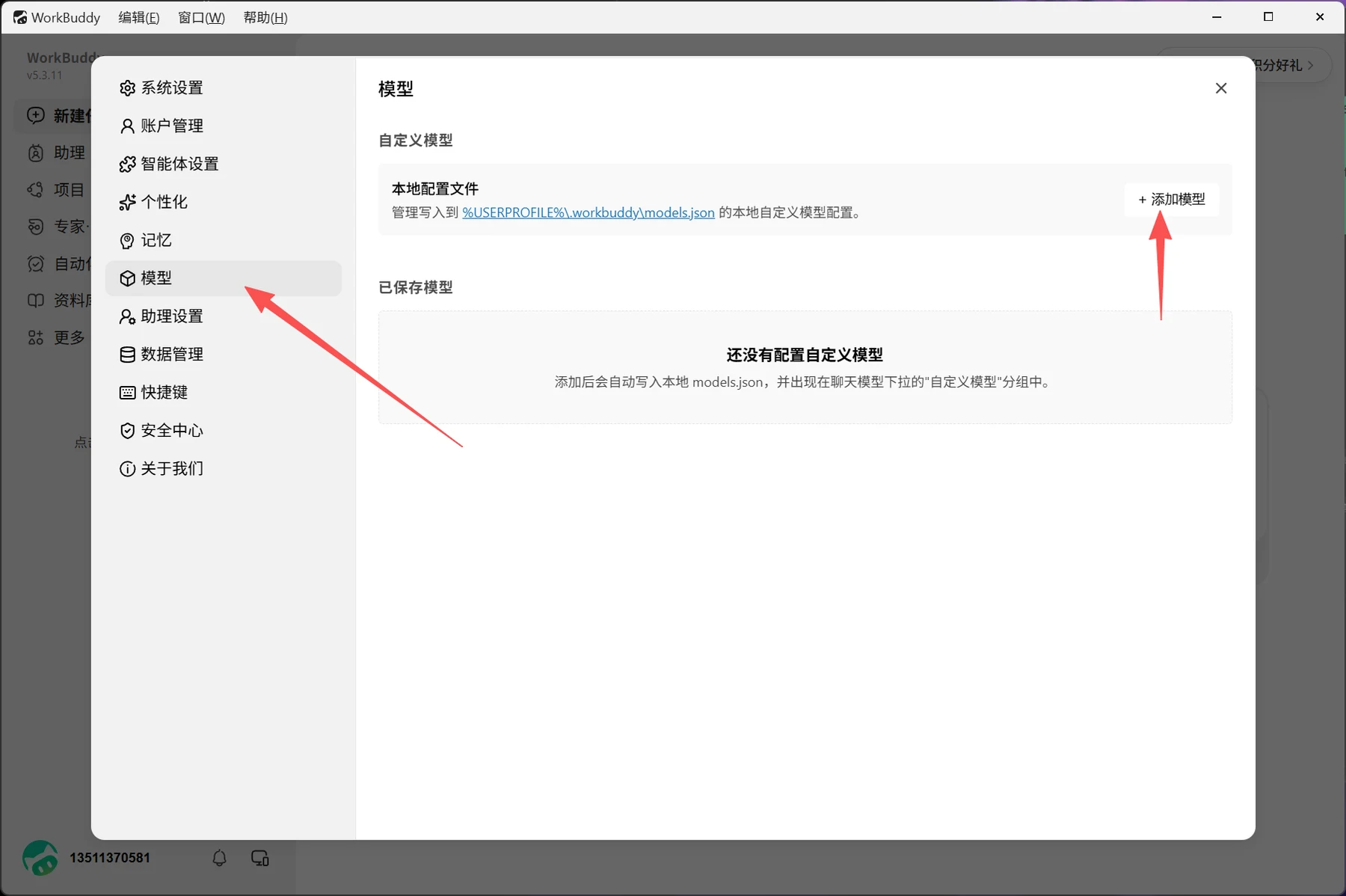Open 编辑(E) menu

[139, 17]
